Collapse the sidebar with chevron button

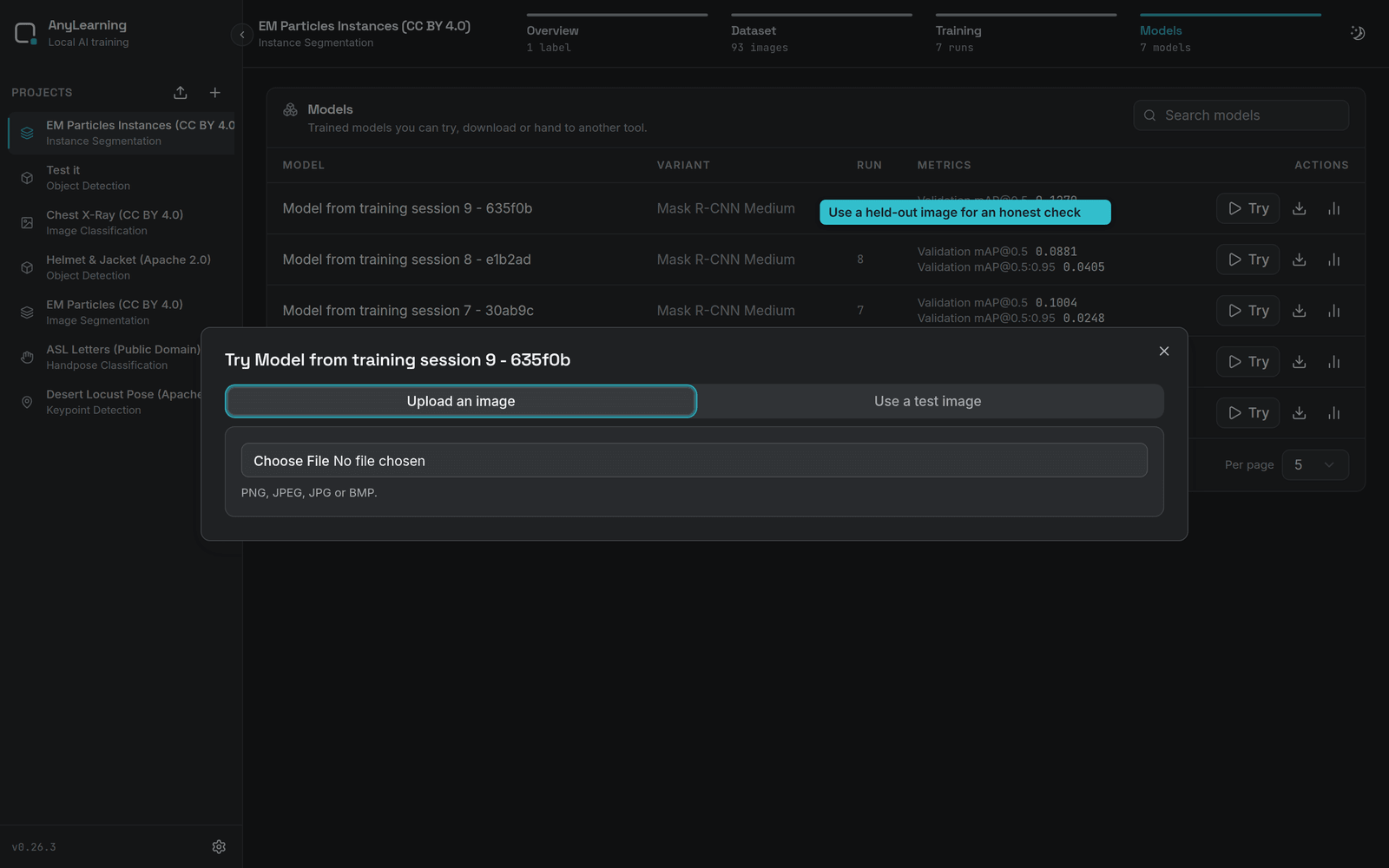[x=241, y=35]
